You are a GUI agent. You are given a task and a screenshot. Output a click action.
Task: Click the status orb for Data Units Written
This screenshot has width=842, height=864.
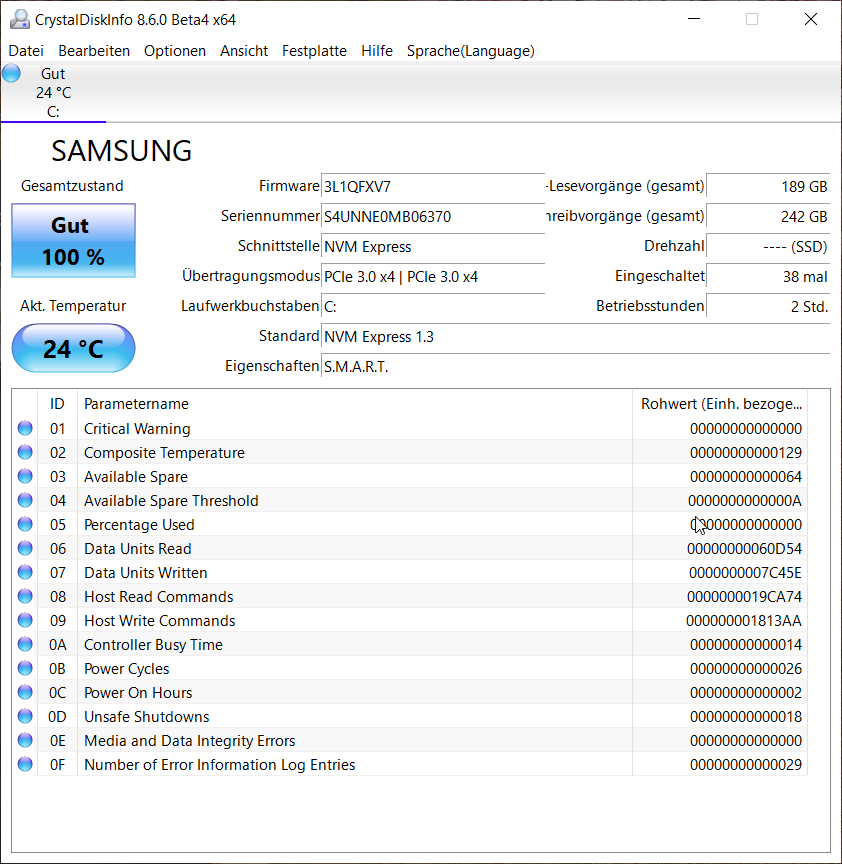coord(25,572)
